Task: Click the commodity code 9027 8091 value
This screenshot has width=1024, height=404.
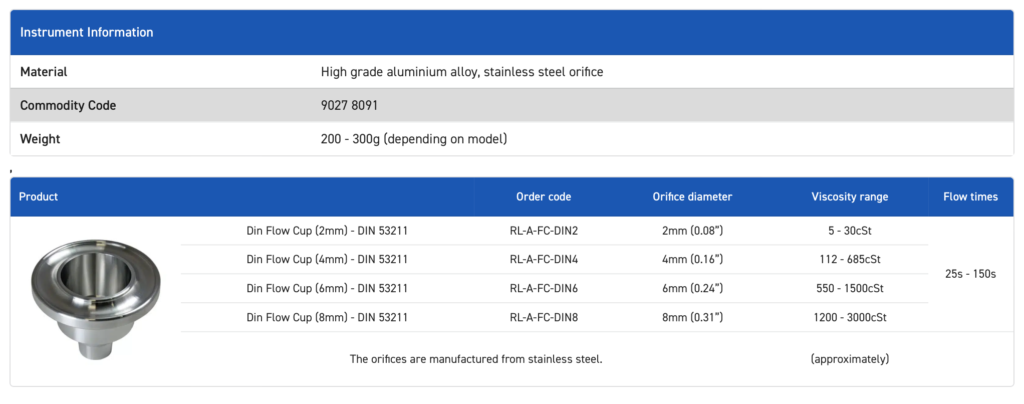Action: click(x=349, y=105)
